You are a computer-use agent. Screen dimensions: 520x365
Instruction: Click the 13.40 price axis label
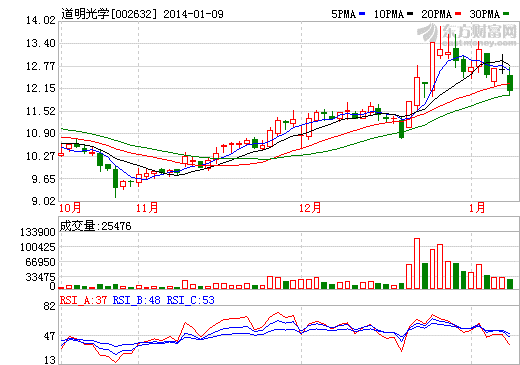[x=41, y=43]
